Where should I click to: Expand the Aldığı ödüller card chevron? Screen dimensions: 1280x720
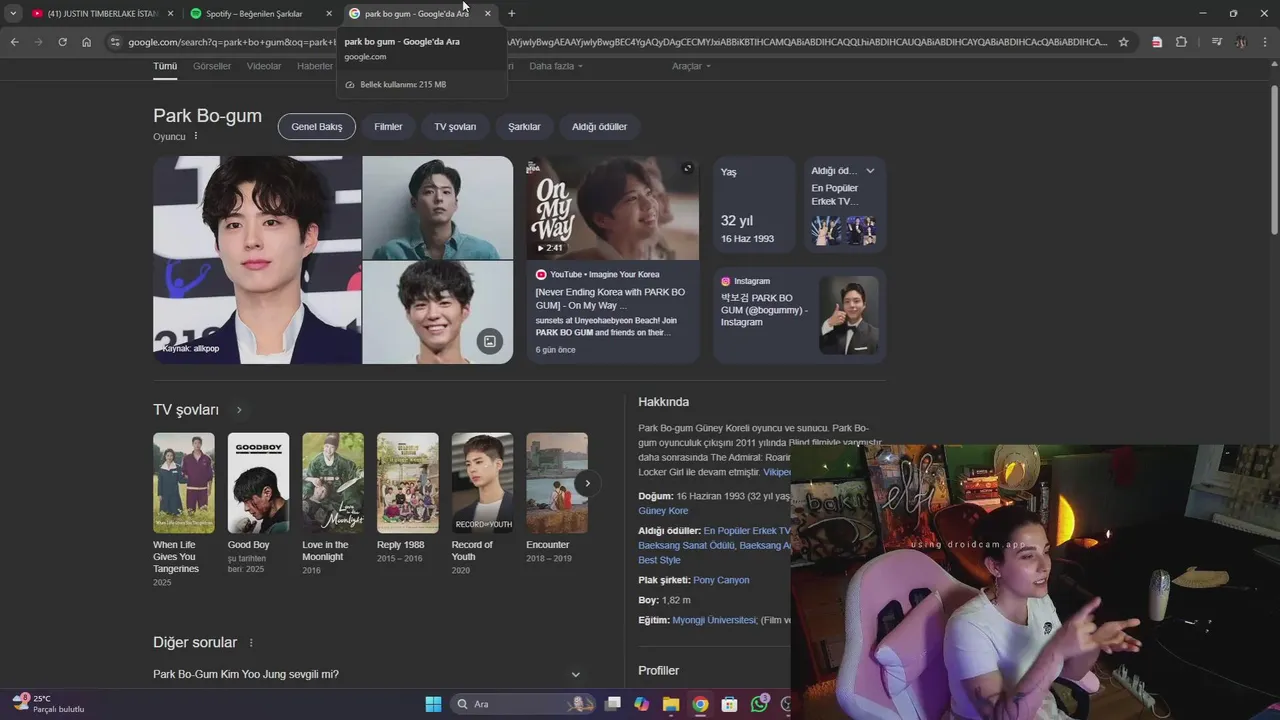[870, 171]
